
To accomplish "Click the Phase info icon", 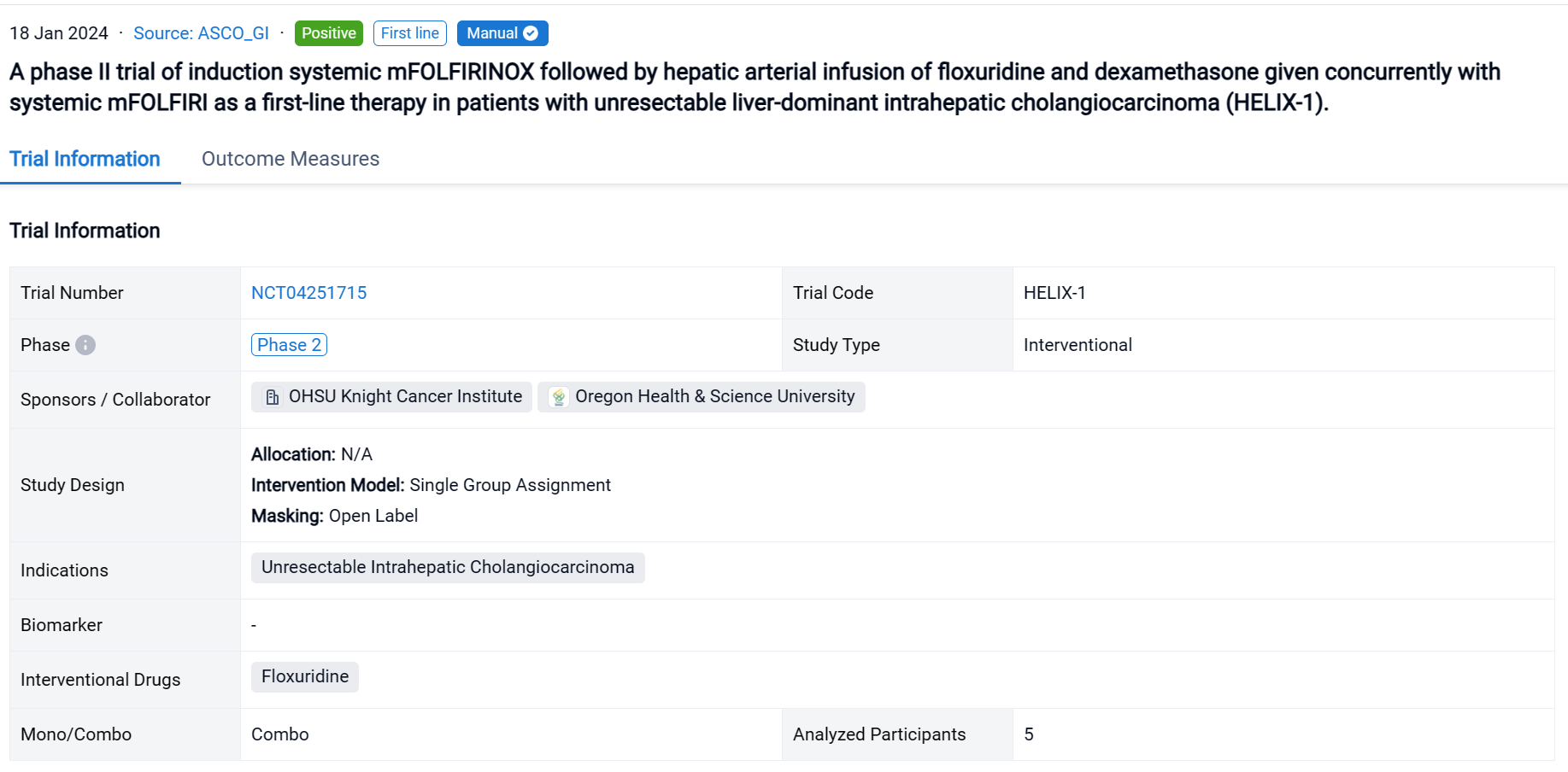I will (x=85, y=345).
